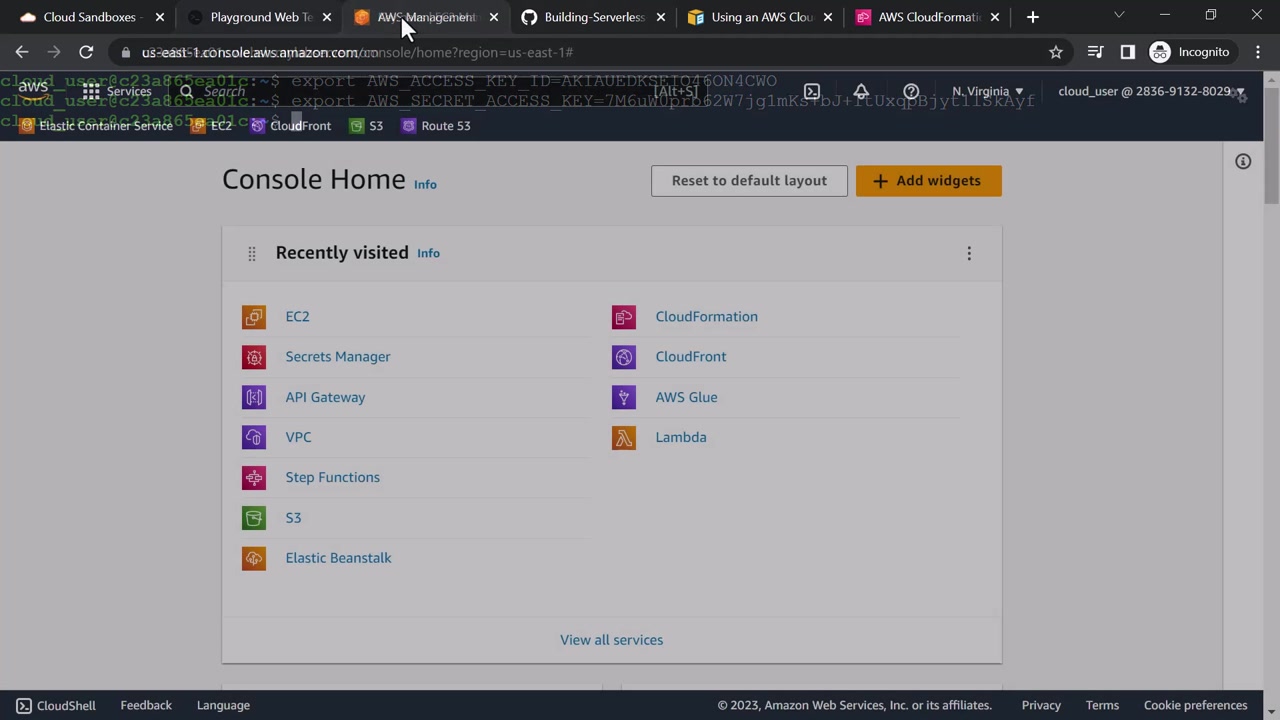Image resolution: width=1280 pixels, height=720 pixels.
Task: Select the Elastic Beanstalk icon
Action: (x=254, y=558)
